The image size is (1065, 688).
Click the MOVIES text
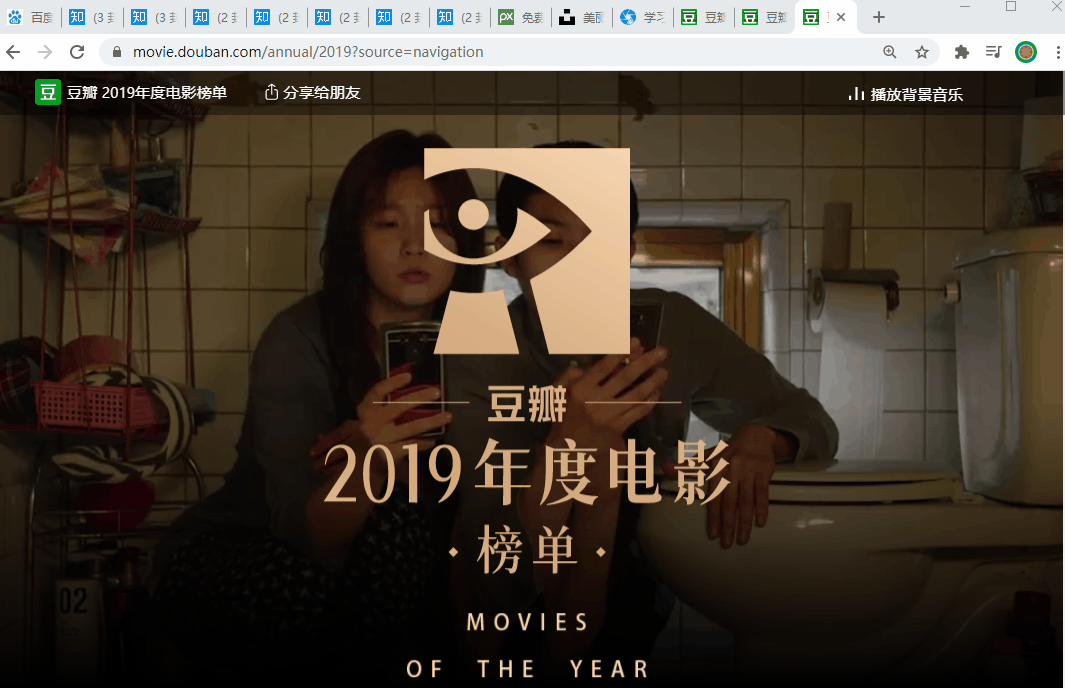527,622
